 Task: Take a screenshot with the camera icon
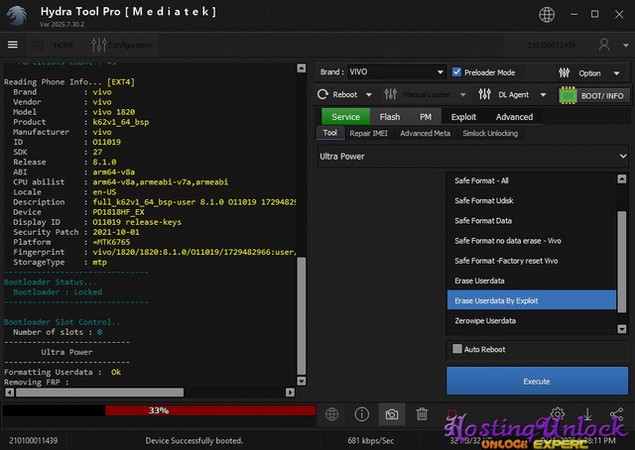tap(392, 414)
